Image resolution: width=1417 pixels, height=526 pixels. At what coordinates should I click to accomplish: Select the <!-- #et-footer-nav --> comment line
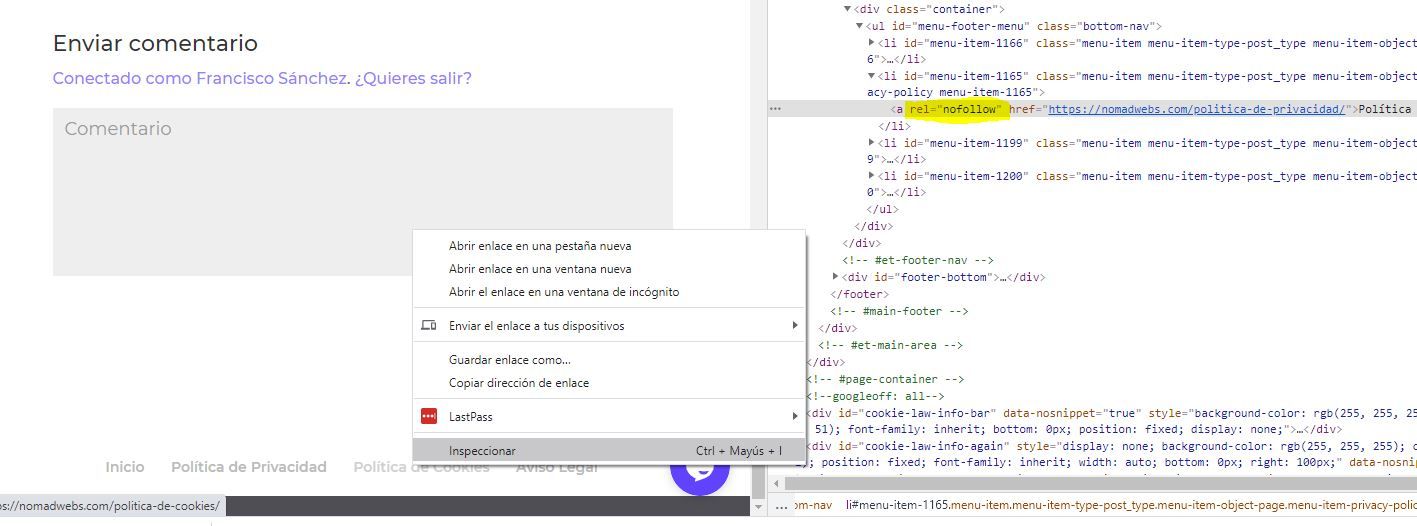tap(918, 260)
